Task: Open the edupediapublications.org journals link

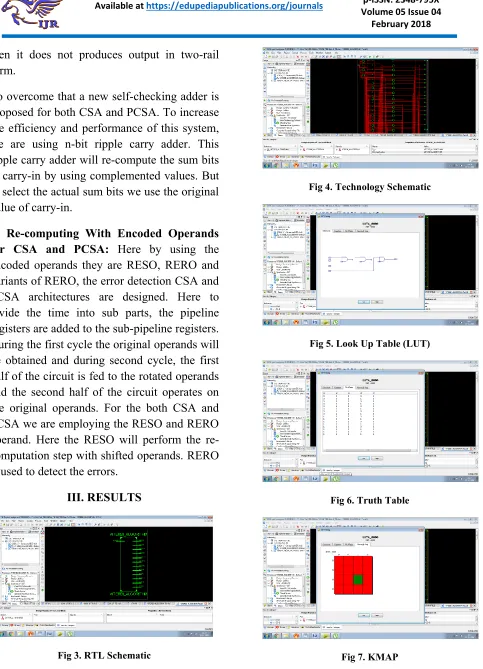Action: click(x=234, y=6)
